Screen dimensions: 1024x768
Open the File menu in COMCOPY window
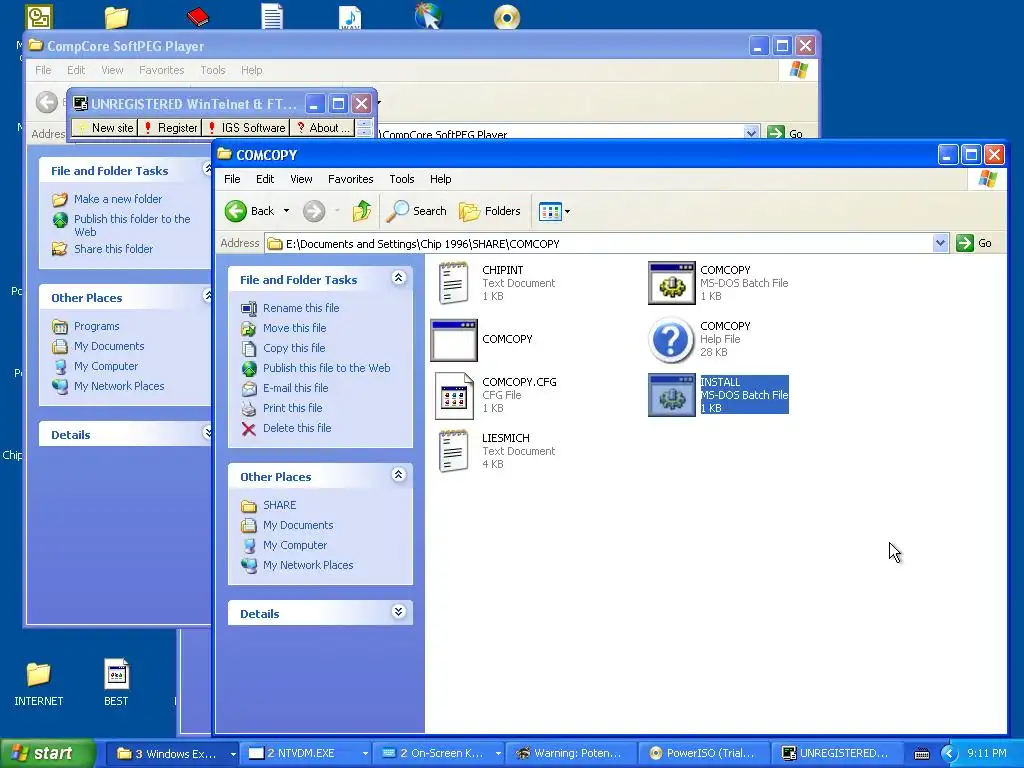232,179
